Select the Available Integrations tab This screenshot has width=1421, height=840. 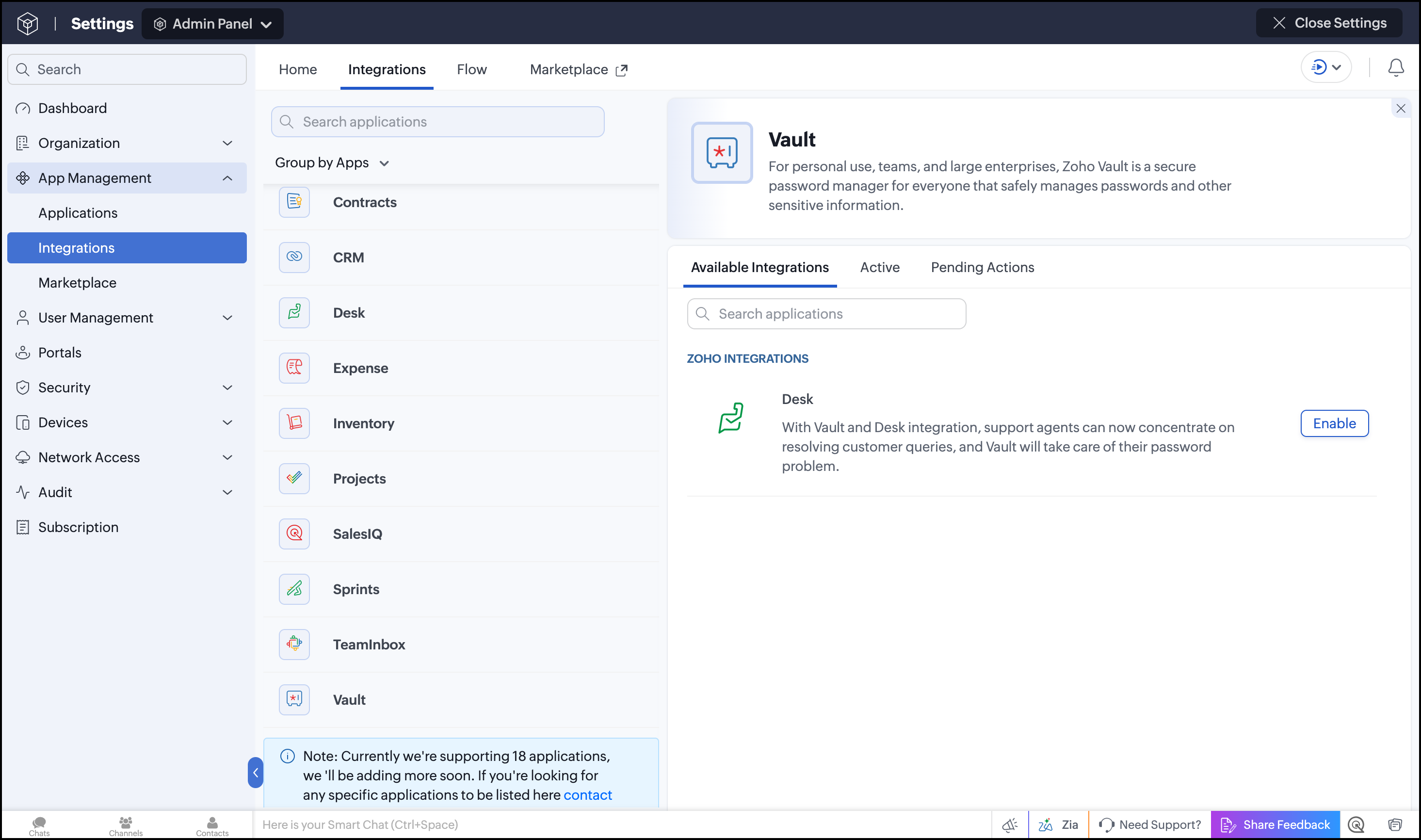pyautogui.click(x=759, y=267)
